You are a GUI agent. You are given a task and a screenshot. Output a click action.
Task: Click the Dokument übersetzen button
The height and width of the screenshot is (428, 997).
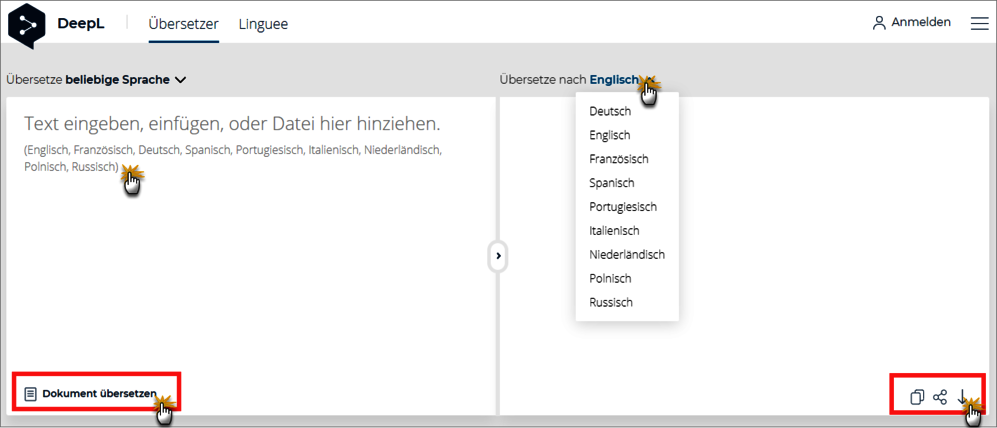pyautogui.click(x=90, y=394)
